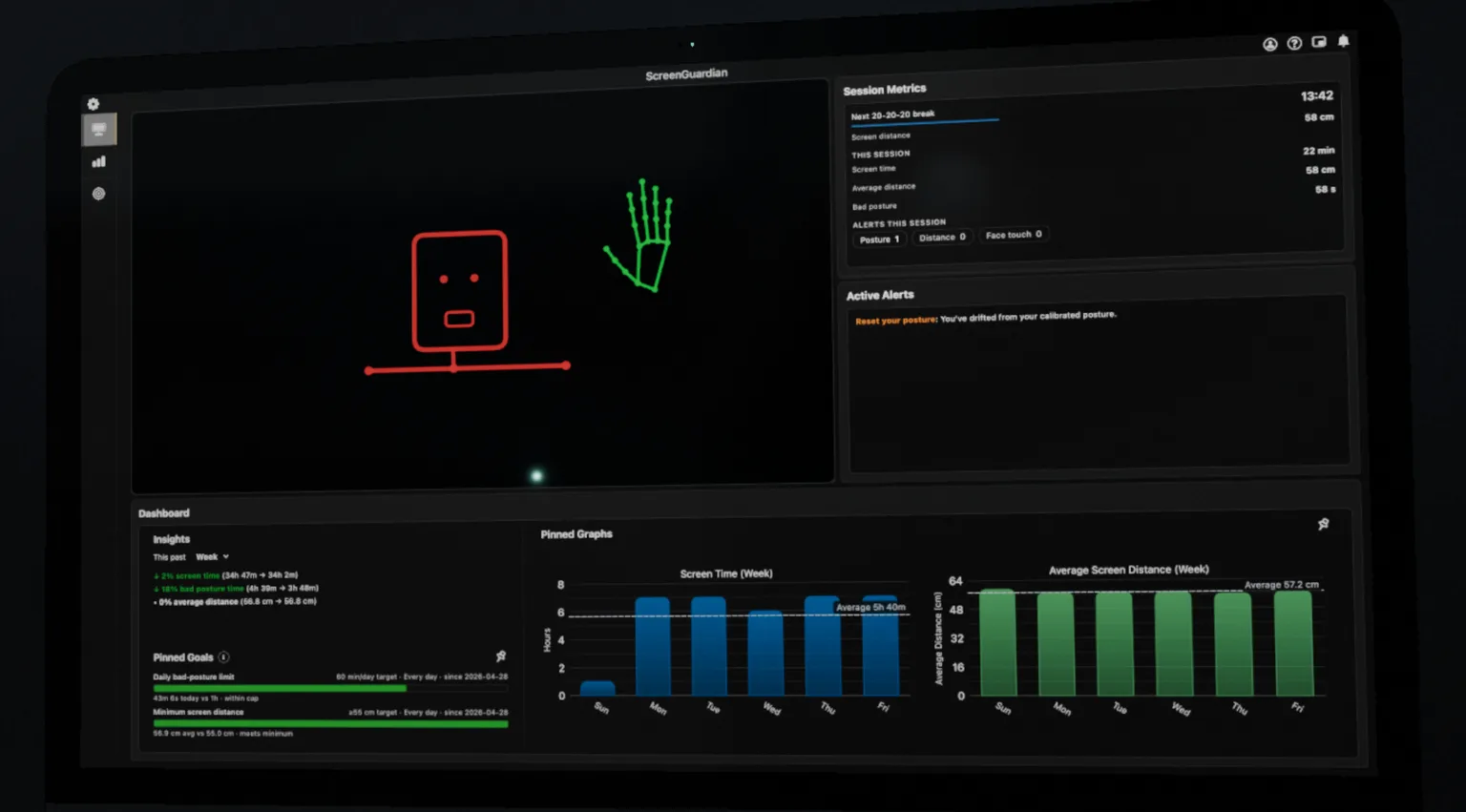
Task: Click the Average distance label in Session Metrics
Action: [x=883, y=187]
